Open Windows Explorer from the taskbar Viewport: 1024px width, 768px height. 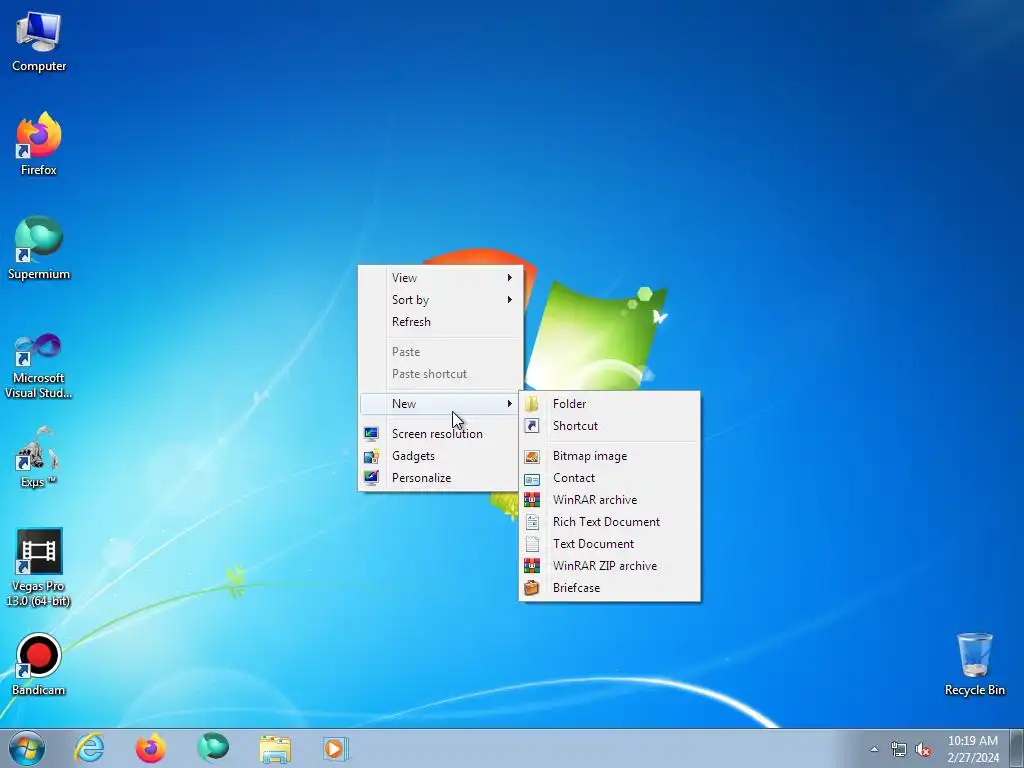(x=275, y=748)
